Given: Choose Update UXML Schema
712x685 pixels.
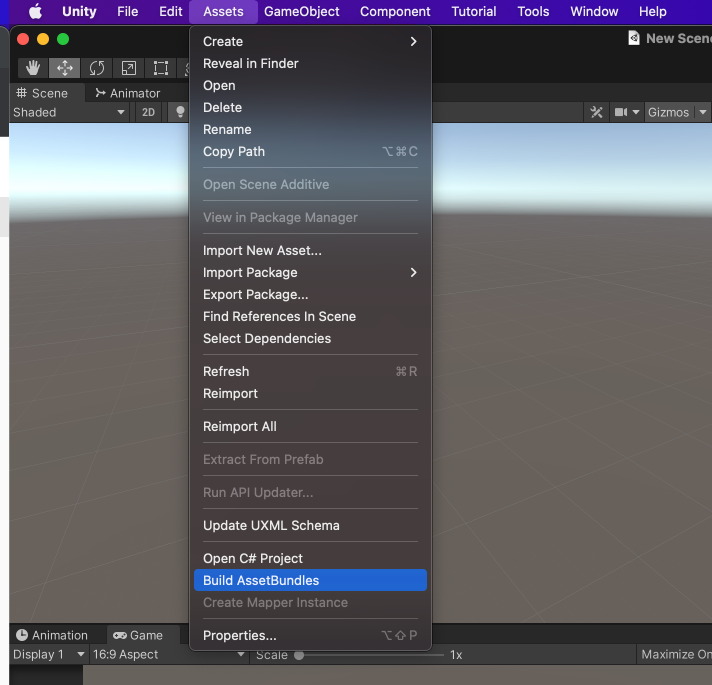Looking at the screenshot, I should (310, 526).
